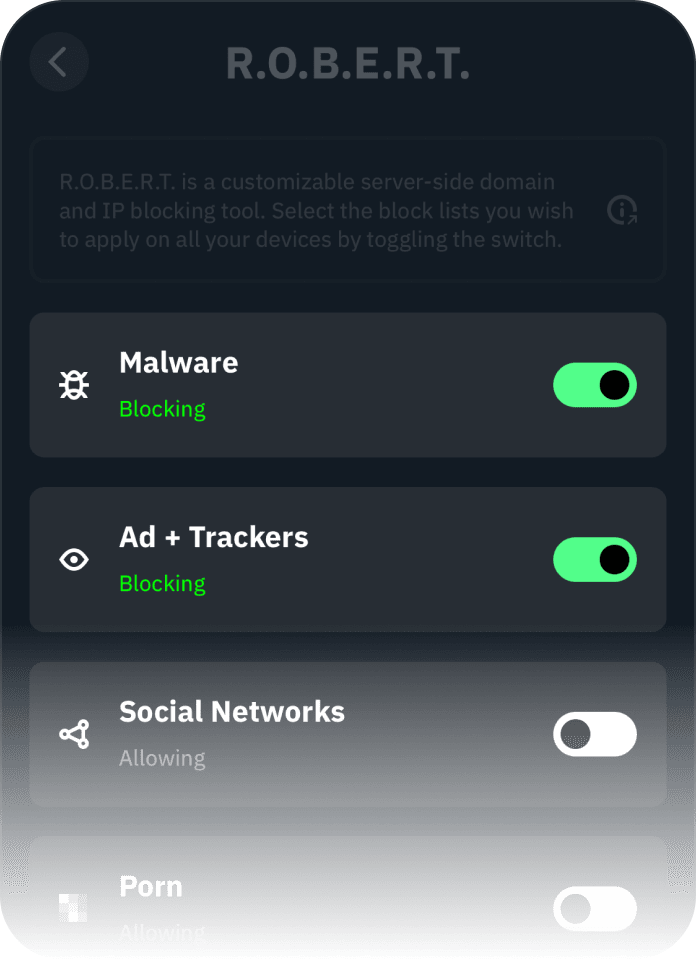Select the Malware list title
696x960 pixels.
(x=179, y=362)
